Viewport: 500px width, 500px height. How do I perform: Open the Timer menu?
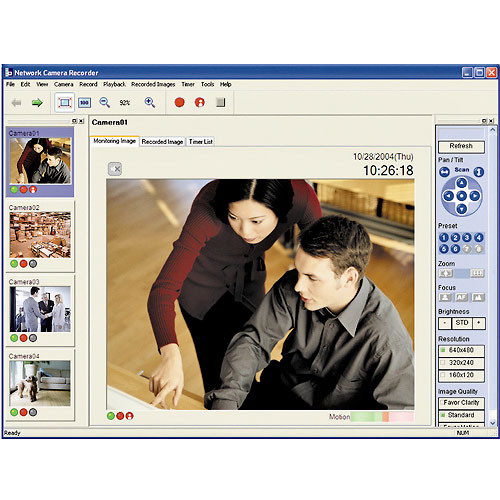click(188, 84)
